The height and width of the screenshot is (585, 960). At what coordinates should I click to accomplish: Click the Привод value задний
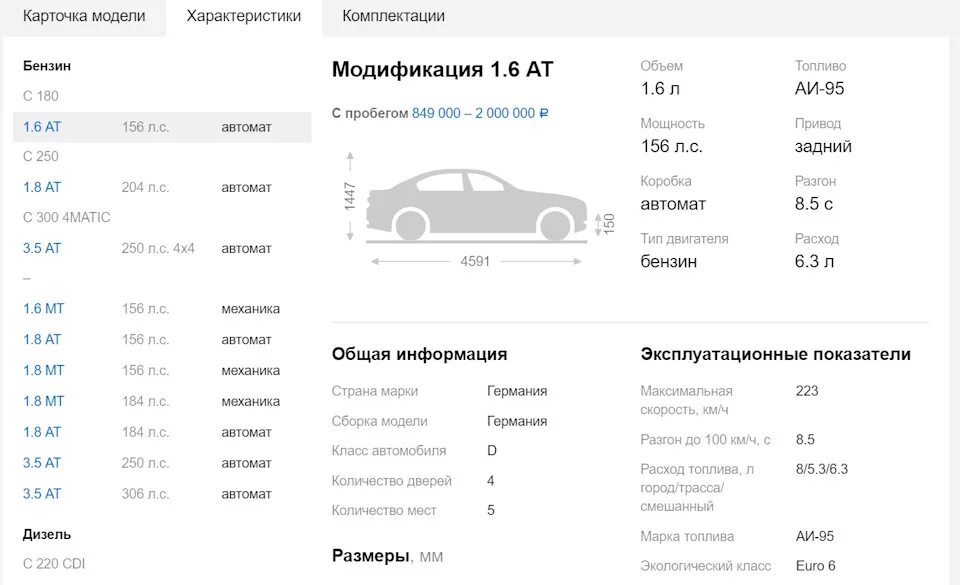pos(823,146)
